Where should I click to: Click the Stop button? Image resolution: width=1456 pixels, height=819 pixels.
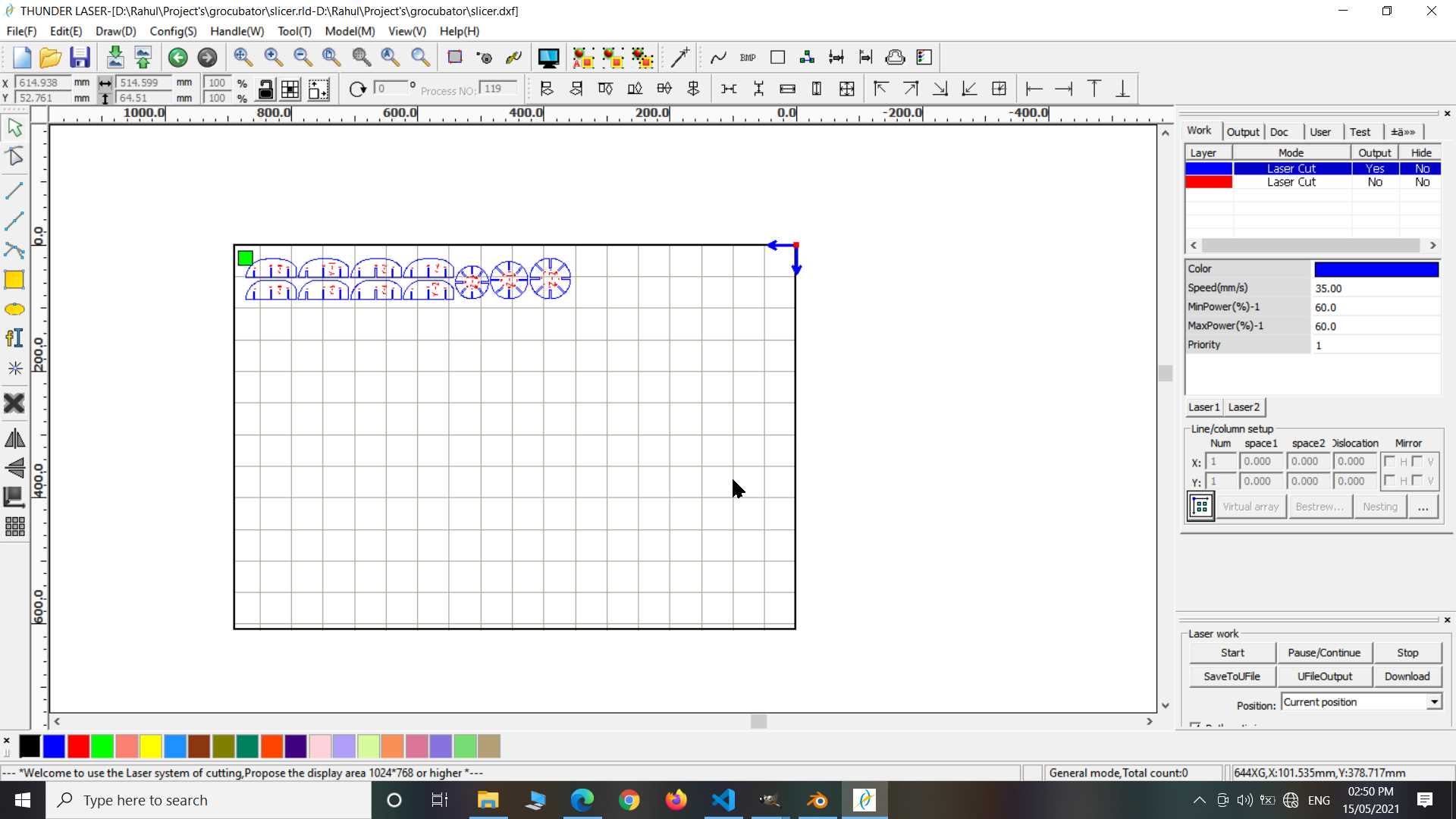(1407, 653)
